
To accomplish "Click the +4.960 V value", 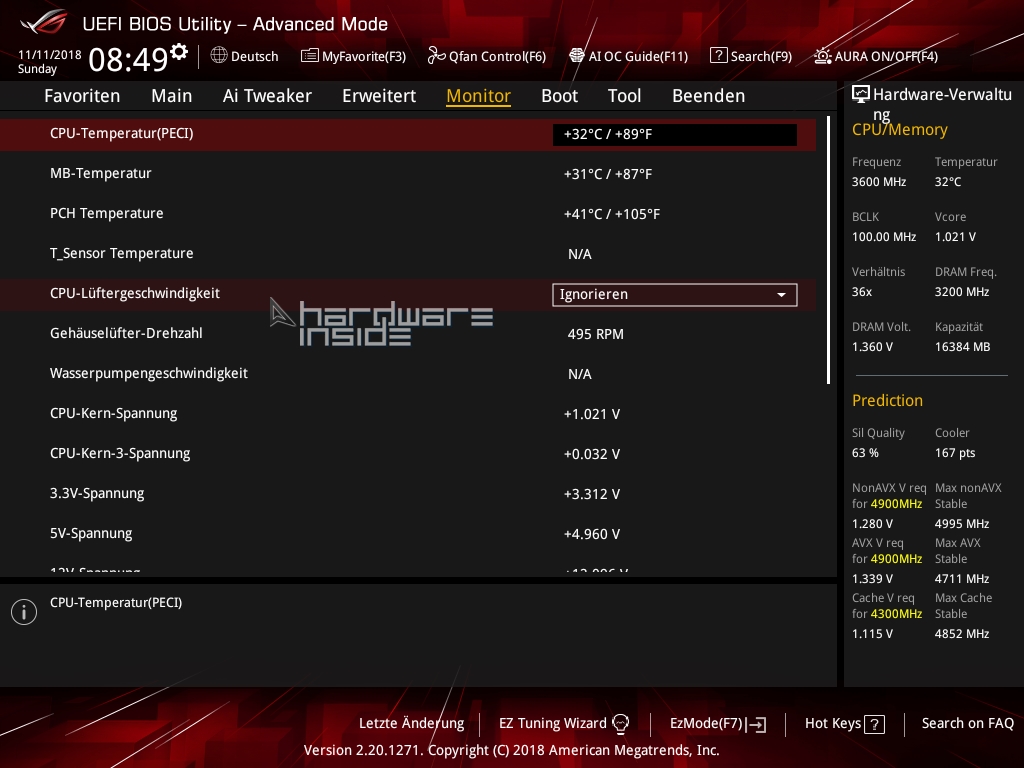I will coord(592,534).
